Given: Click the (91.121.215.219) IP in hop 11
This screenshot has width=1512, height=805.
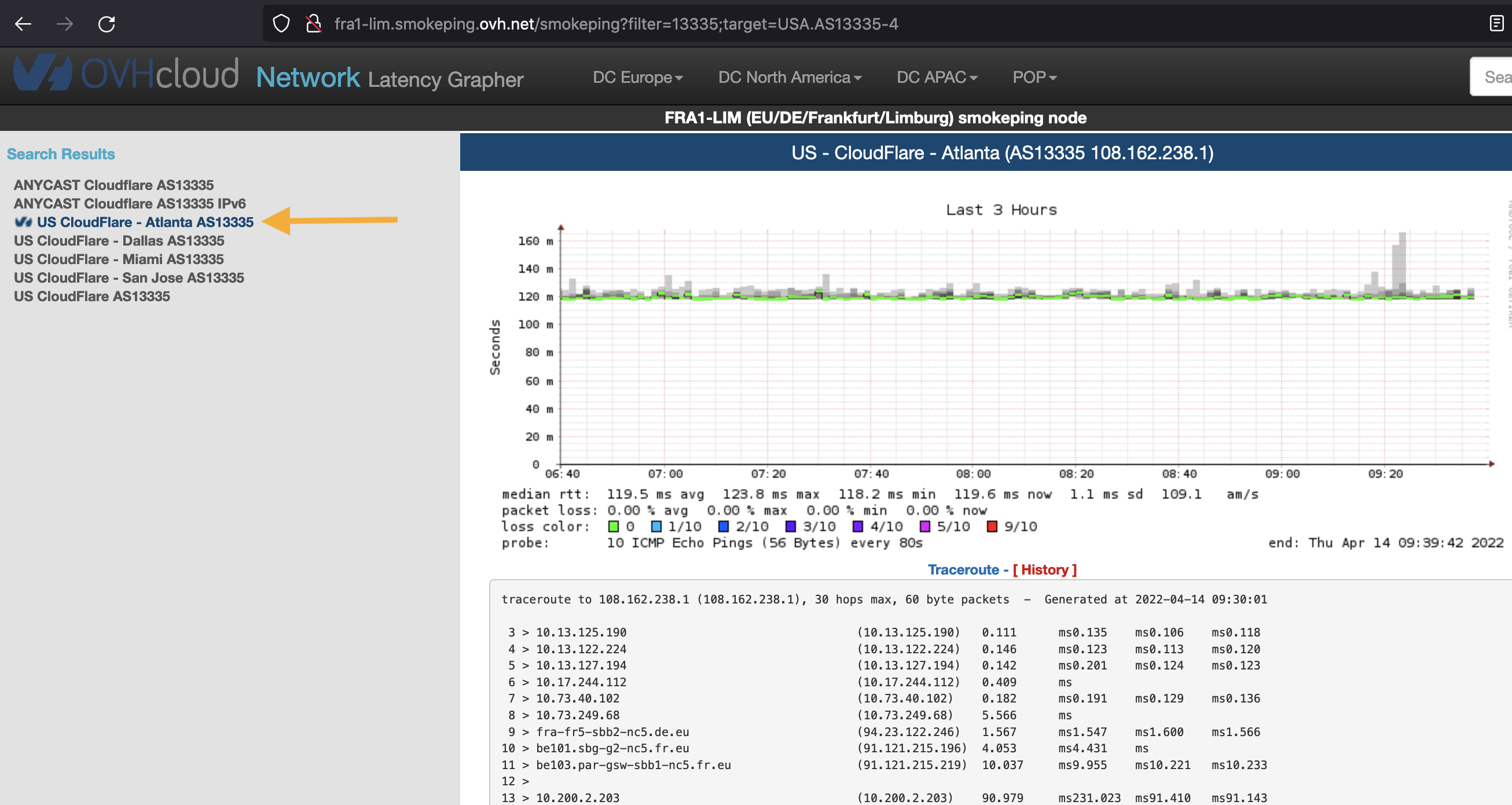Looking at the screenshot, I should (x=912, y=765).
